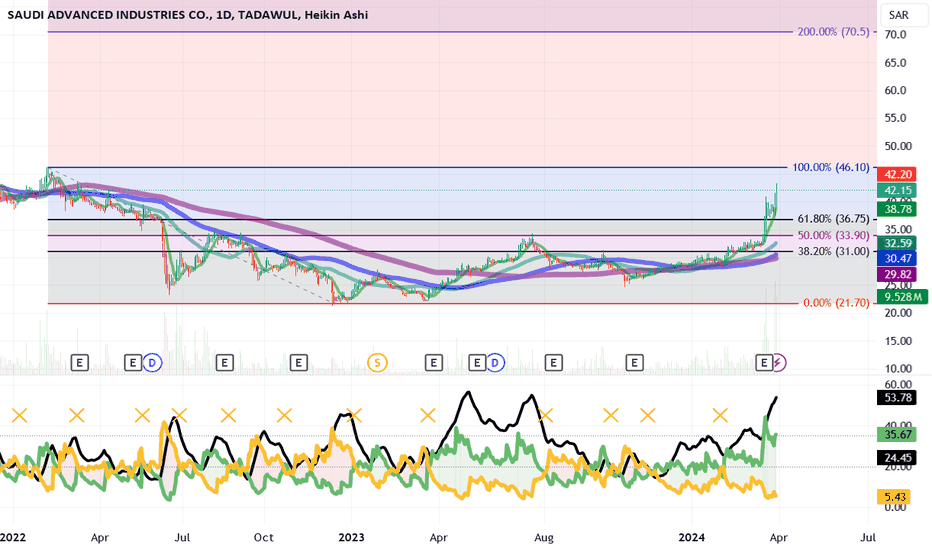Click the earnings E marker just before Apr 2023

[433, 362]
